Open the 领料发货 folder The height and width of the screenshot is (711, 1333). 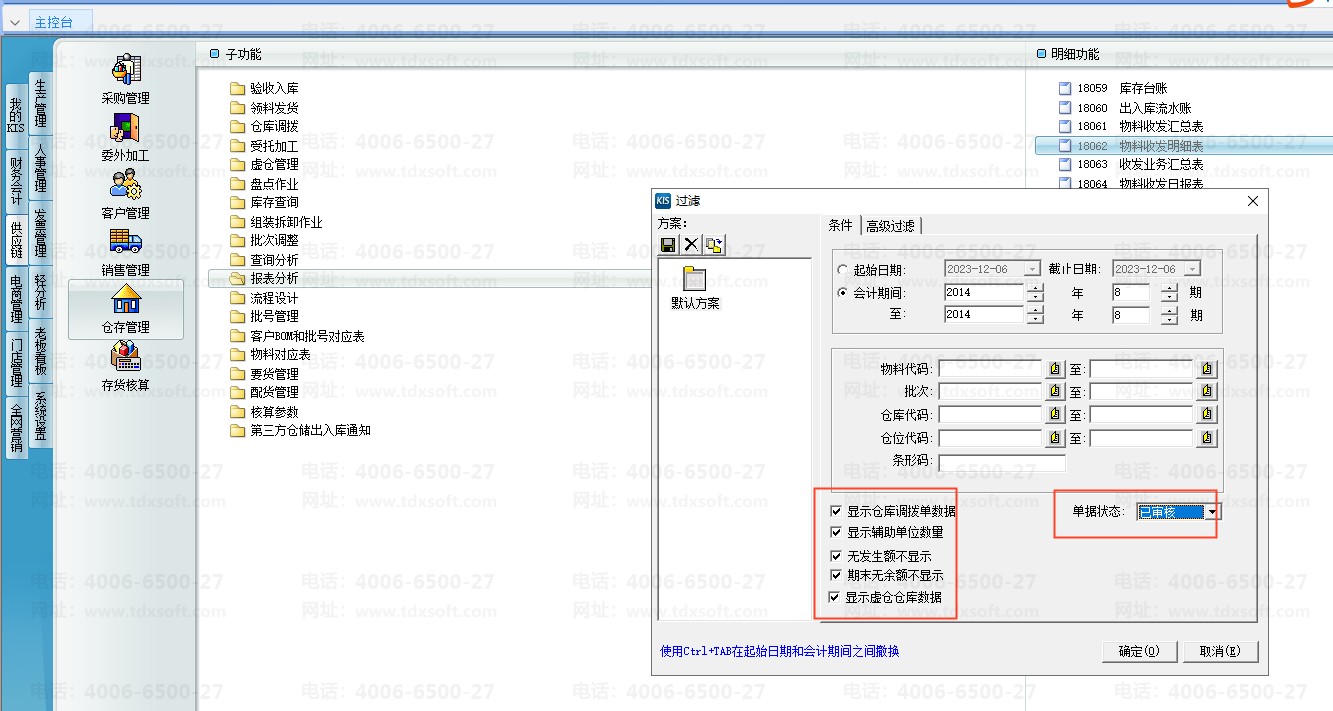point(264,108)
